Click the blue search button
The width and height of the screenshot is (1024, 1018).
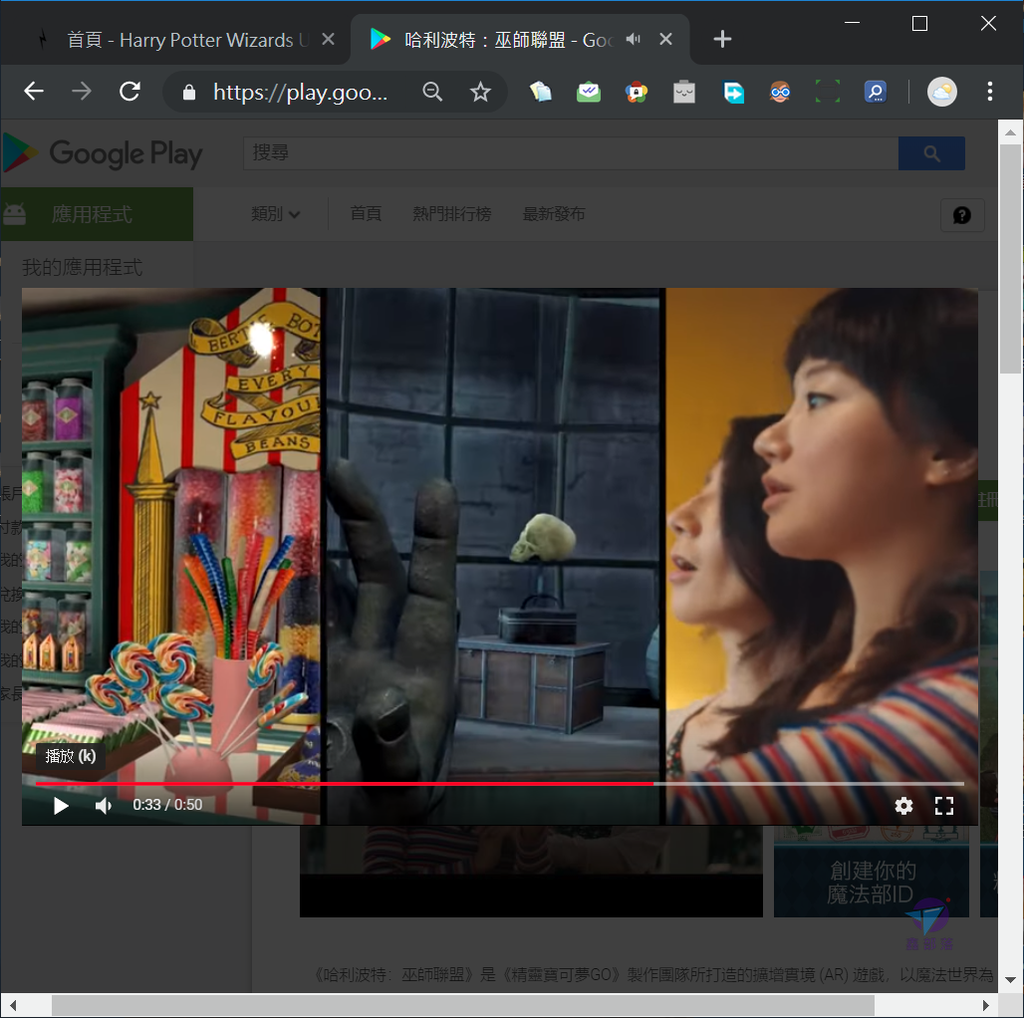(932, 153)
